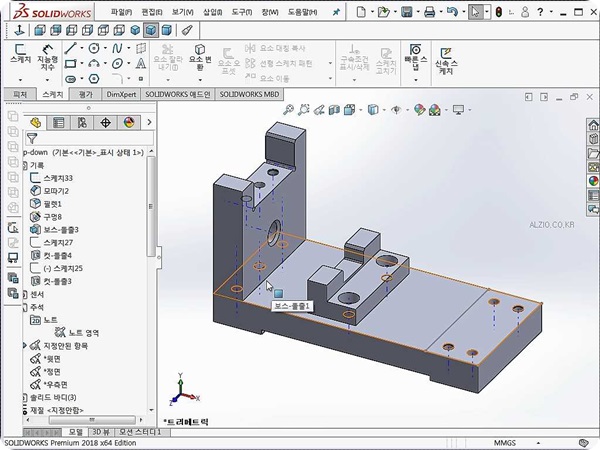
Task: Expand the Rectangle tool dropdown arrow
Action: 82,64
